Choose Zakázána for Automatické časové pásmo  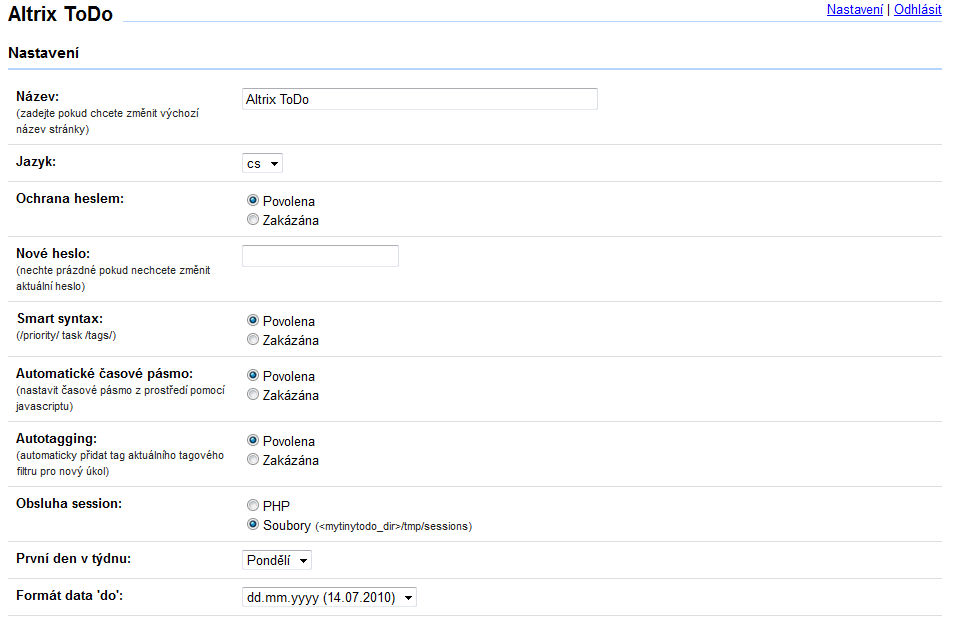(253, 395)
